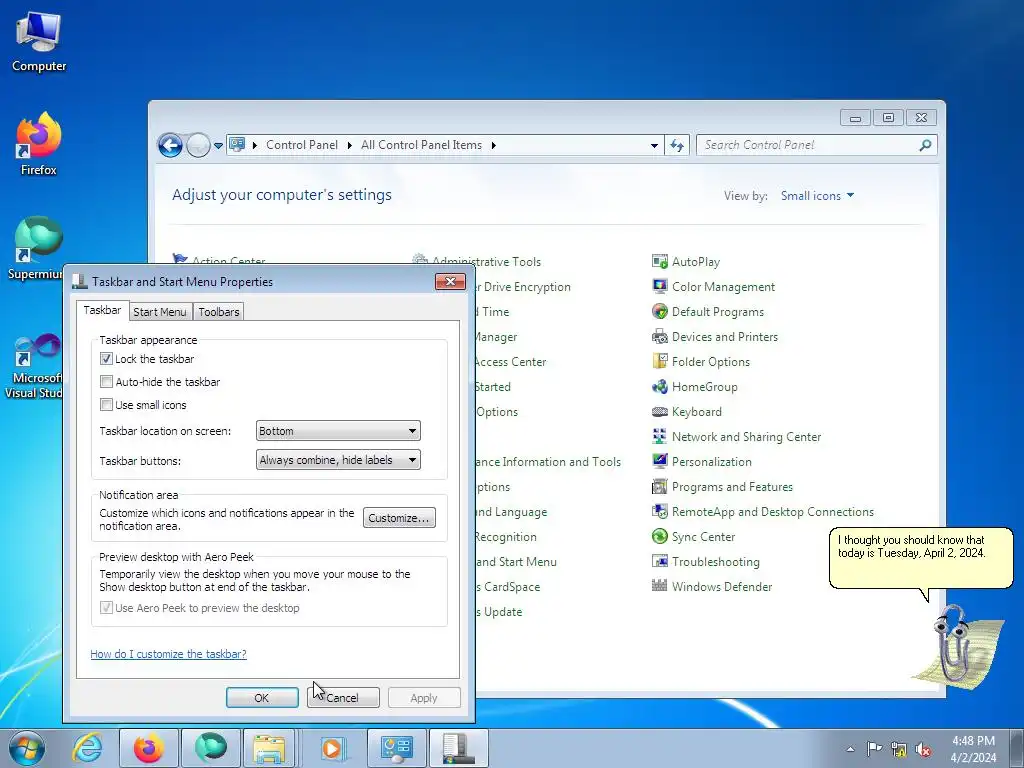Show hidden tray icons arrow
The width and height of the screenshot is (1024, 768).
pyautogui.click(x=850, y=749)
